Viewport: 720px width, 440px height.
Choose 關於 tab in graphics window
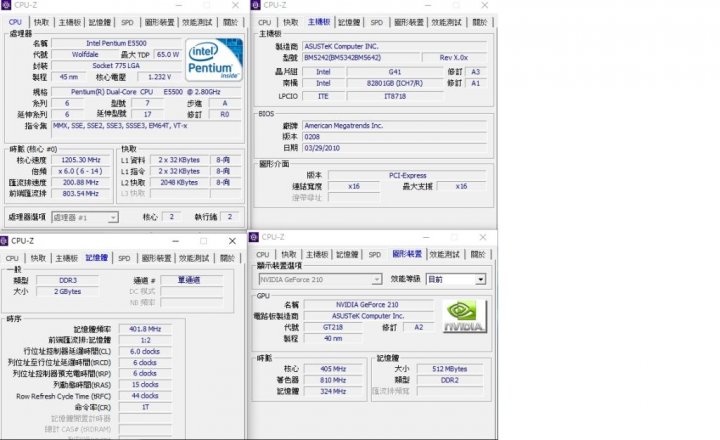pos(478,254)
